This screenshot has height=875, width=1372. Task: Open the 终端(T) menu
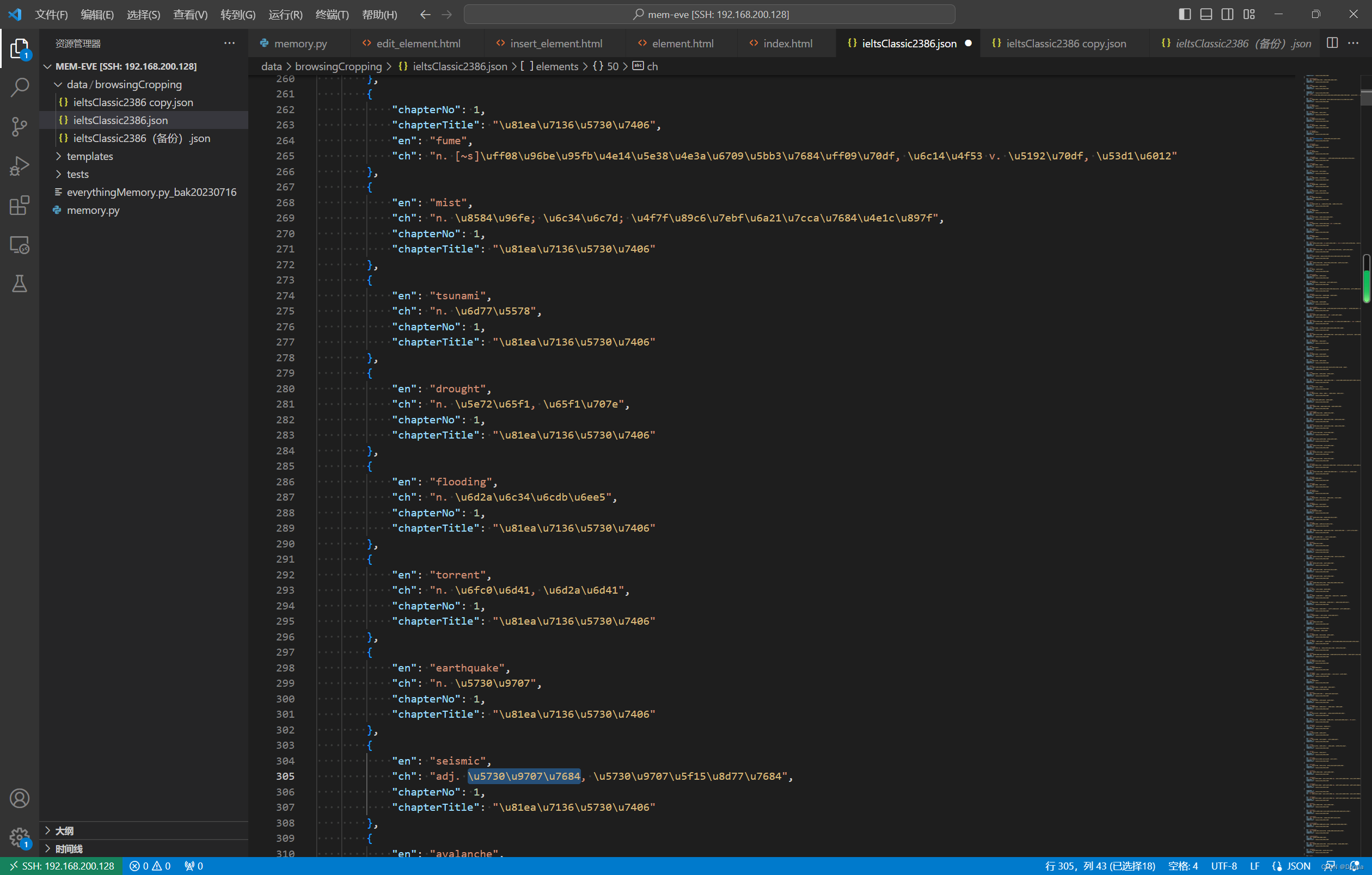332,14
